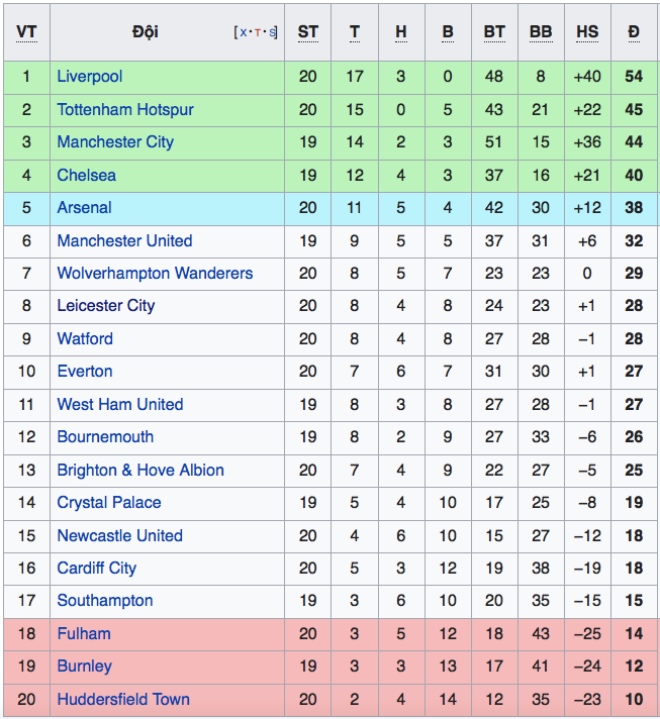This screenshot has width=660, height=719.
Task: Click the 'x' view template link
Action: click(243, 33)
